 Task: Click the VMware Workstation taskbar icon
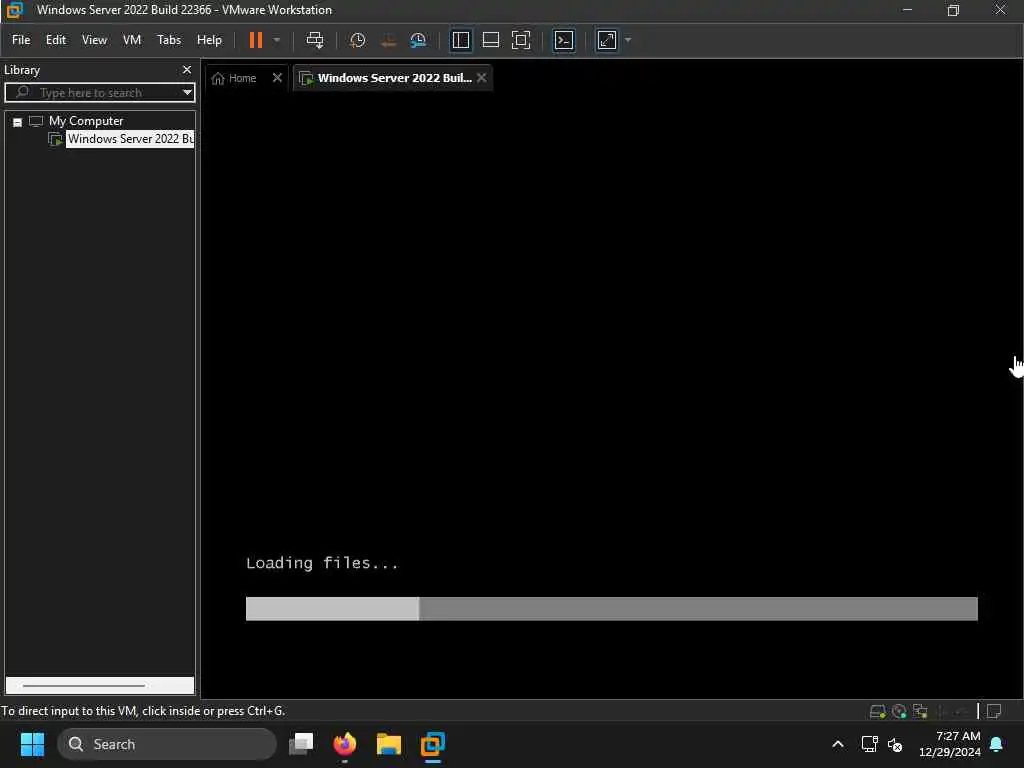[x=432, y=744]
